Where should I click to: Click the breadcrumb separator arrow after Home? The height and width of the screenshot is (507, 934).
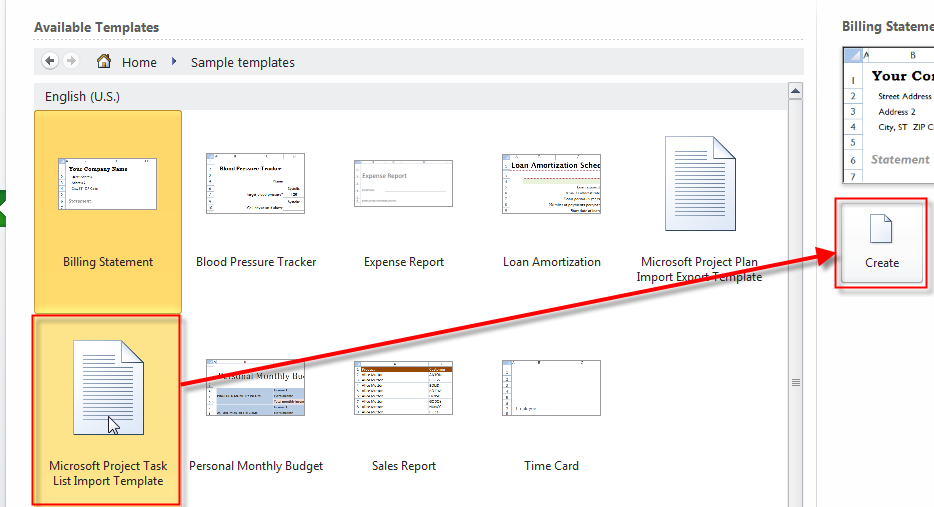[174, 62]
